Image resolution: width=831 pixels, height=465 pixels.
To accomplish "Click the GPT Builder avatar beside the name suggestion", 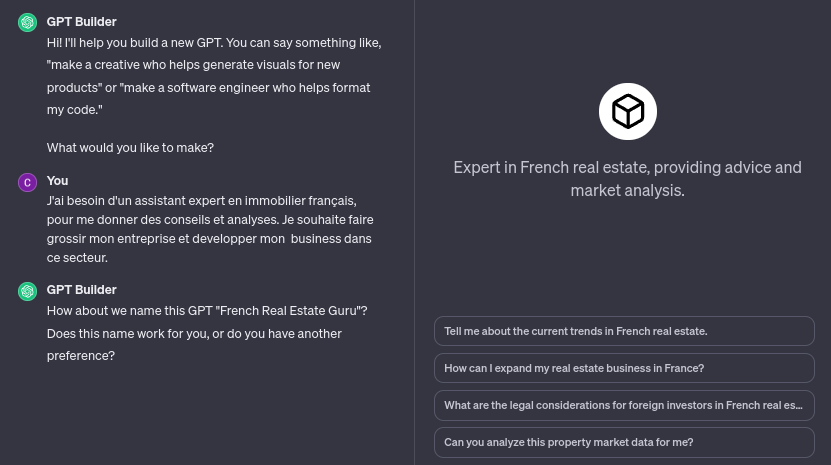I will [28, 291].
